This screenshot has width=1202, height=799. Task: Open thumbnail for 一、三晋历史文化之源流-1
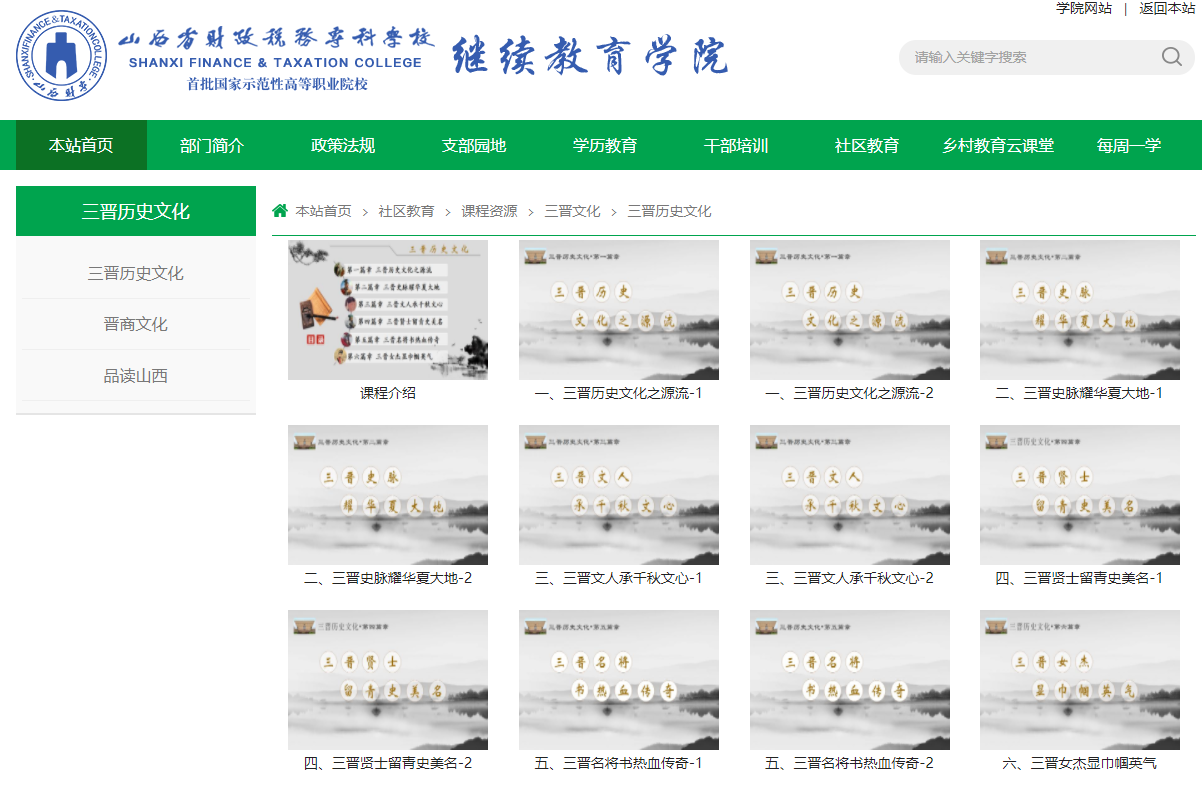(x=618, y=310)
